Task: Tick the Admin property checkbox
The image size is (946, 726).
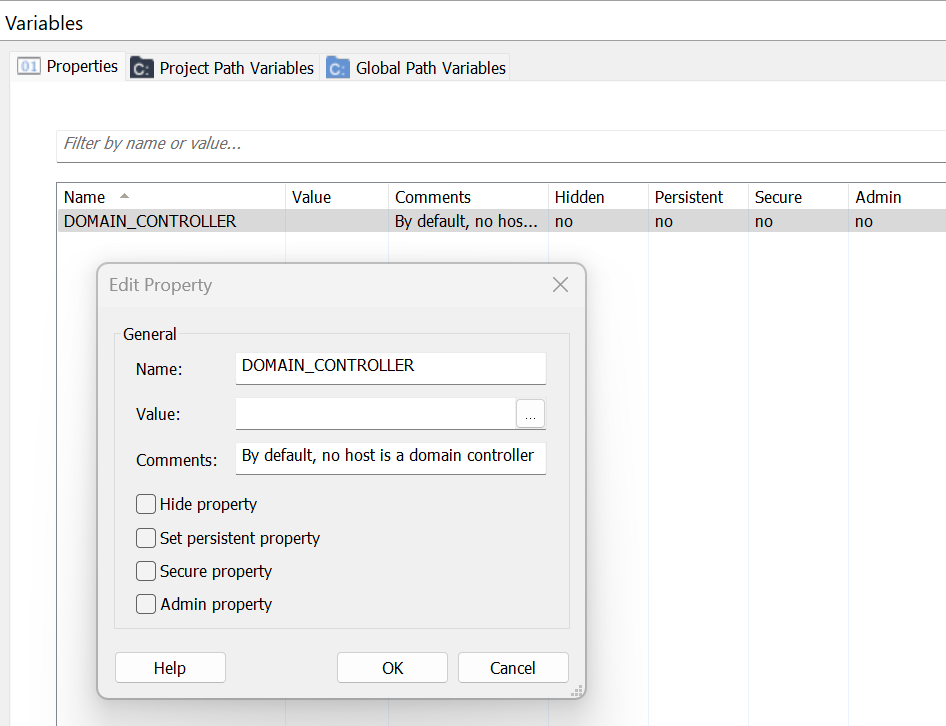Action: pyautogui.click(x=145, y=604)
